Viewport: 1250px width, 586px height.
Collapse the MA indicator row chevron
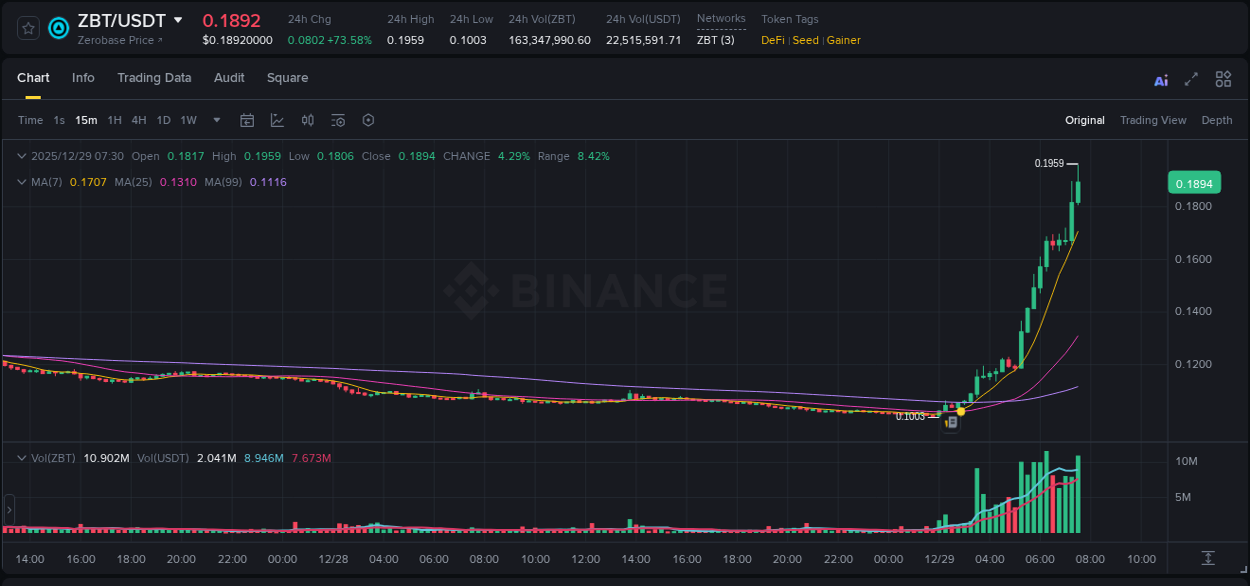pyautogui.click(x=21, y=182)
